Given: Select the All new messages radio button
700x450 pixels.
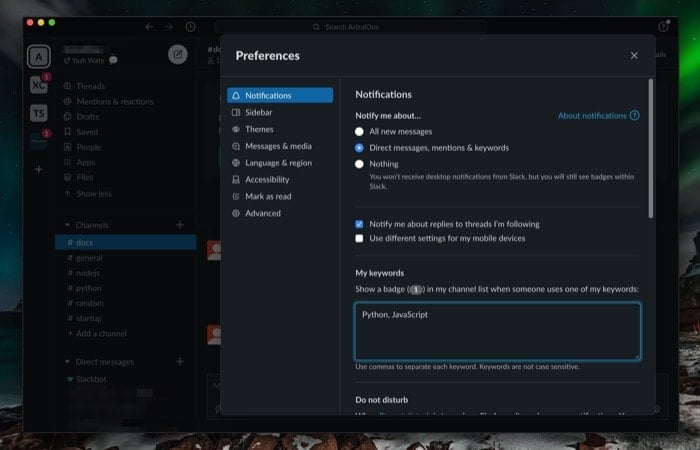Looking at the screenshot, I should pos(359,132).
